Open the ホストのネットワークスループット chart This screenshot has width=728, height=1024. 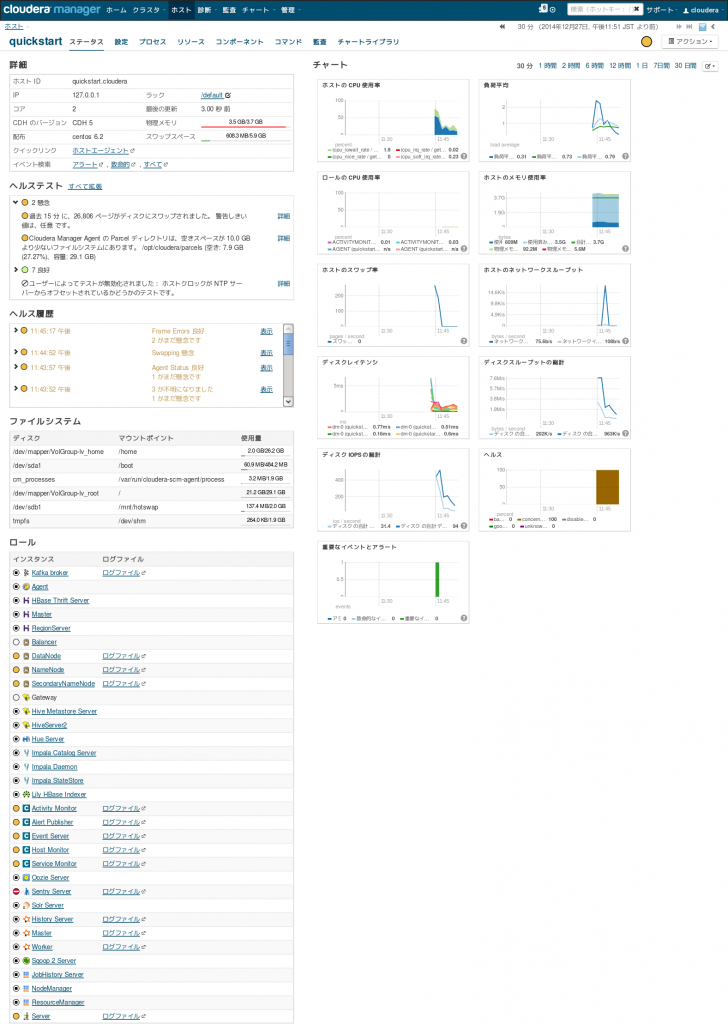[x=555, y=305]
